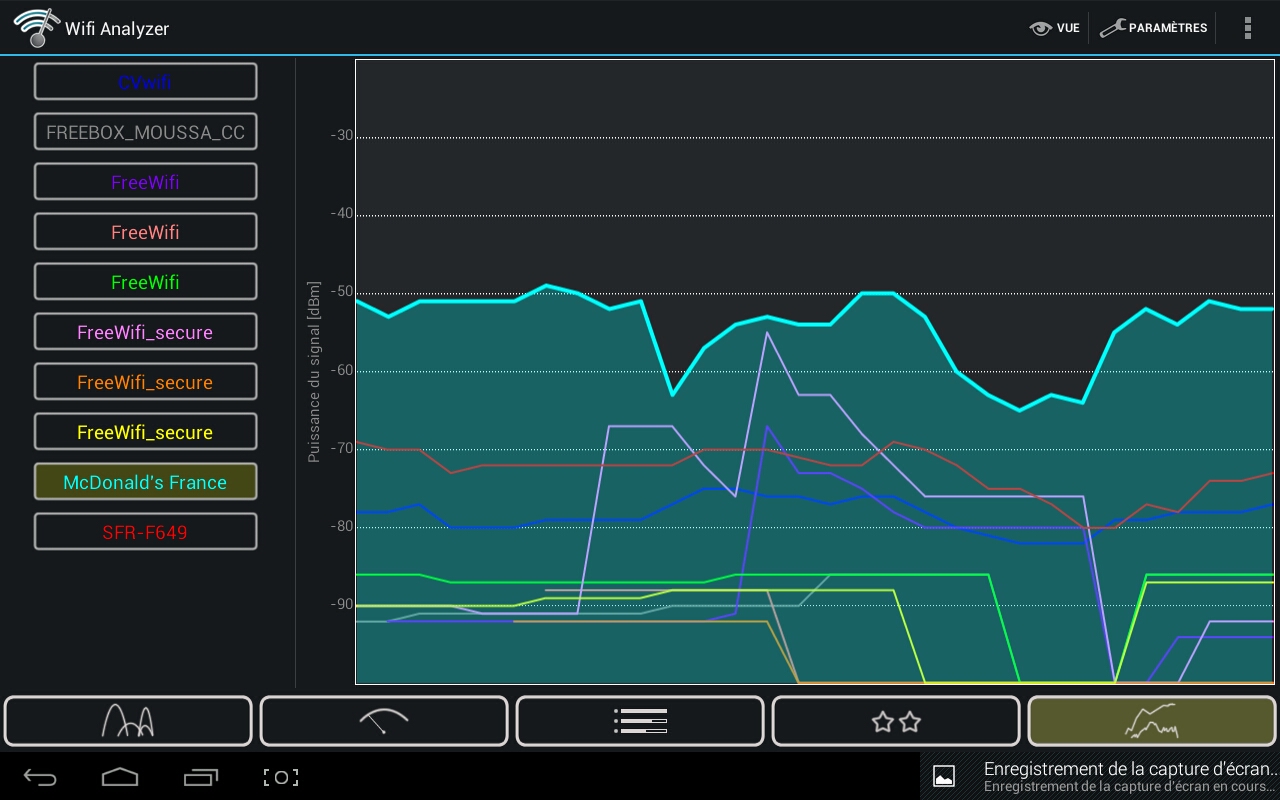Deselect the highlighted McDonald's France network
1280x800 pixels.
[x=145, y=482]
